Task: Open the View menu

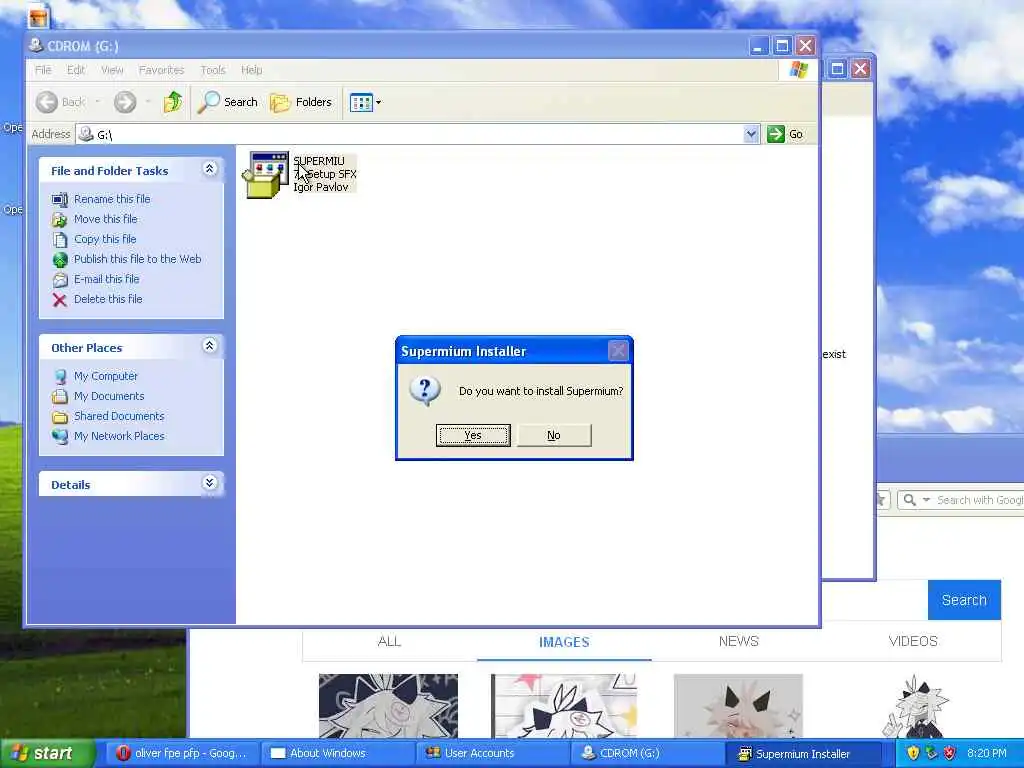Action: 112,70
